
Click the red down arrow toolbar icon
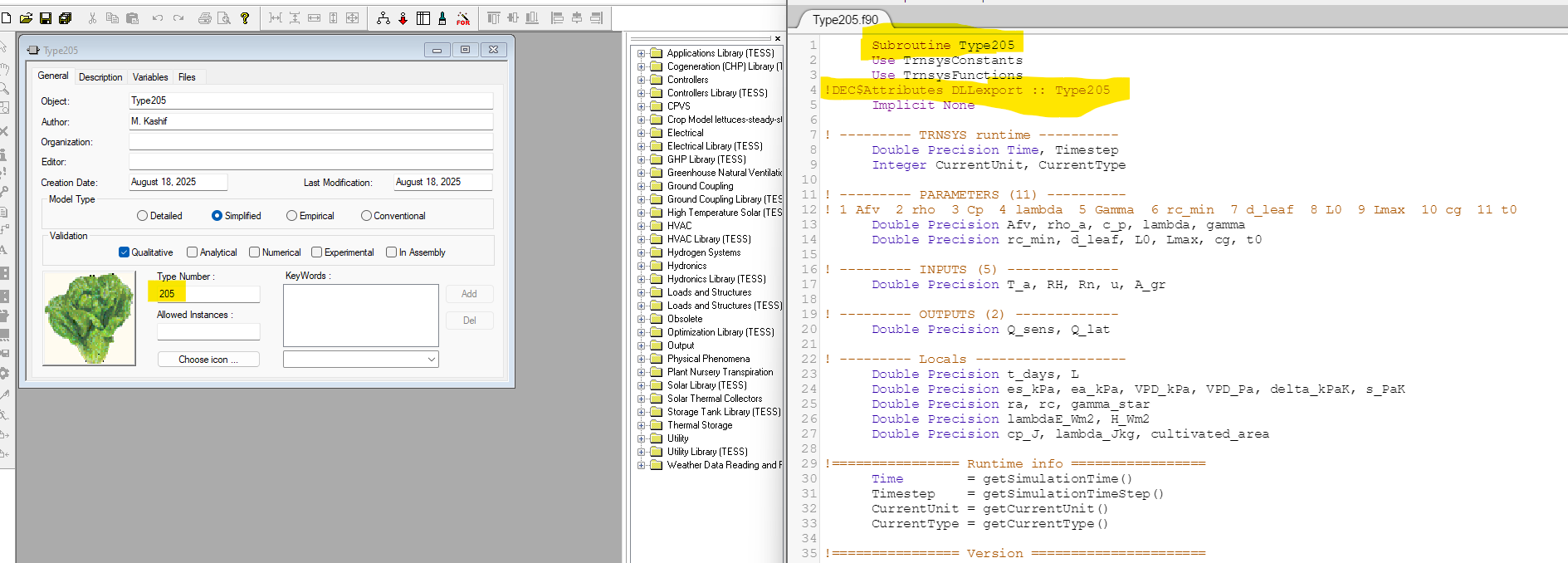[403, 17]
